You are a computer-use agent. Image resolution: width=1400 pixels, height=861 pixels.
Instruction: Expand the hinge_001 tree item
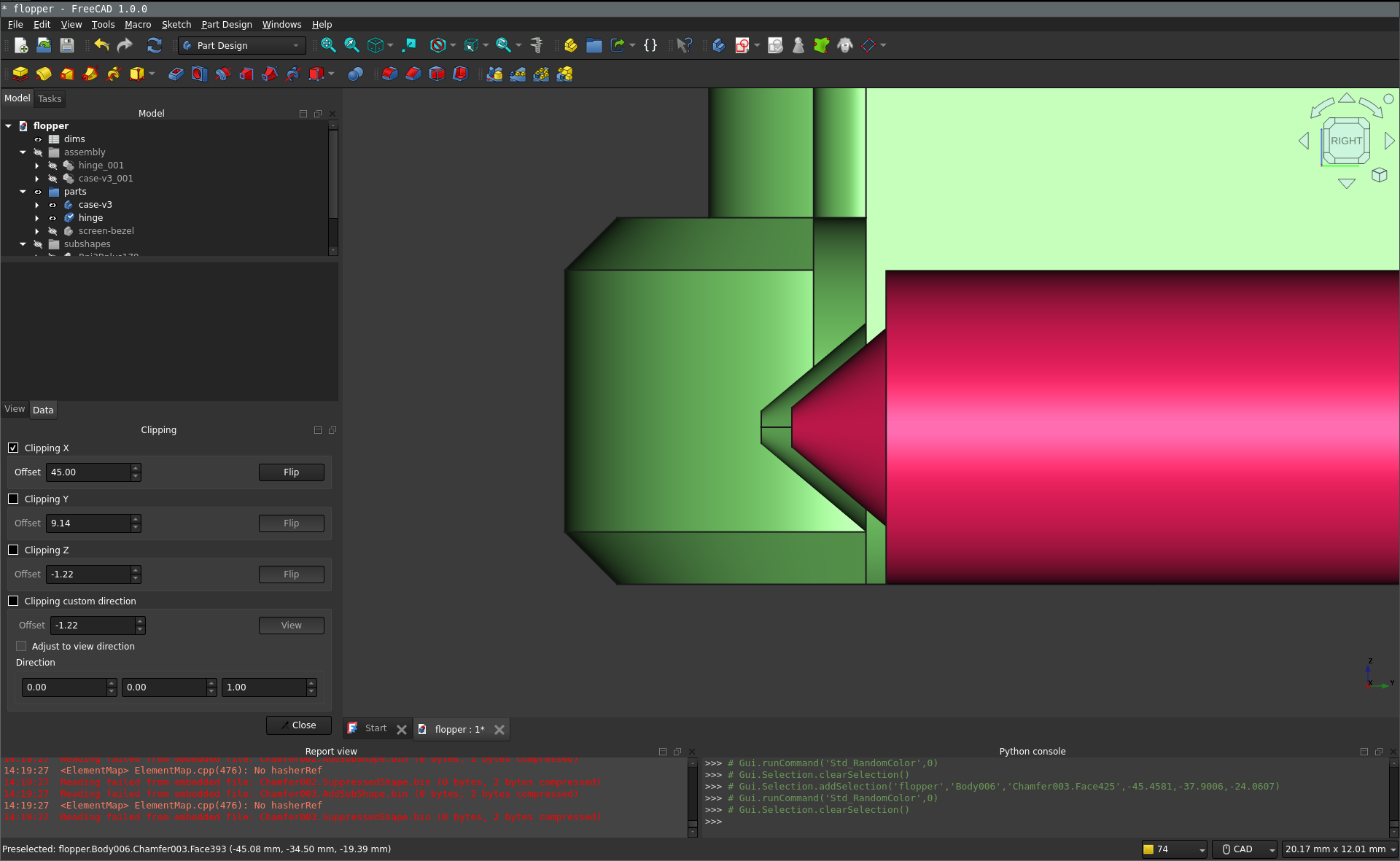[37, 165]
